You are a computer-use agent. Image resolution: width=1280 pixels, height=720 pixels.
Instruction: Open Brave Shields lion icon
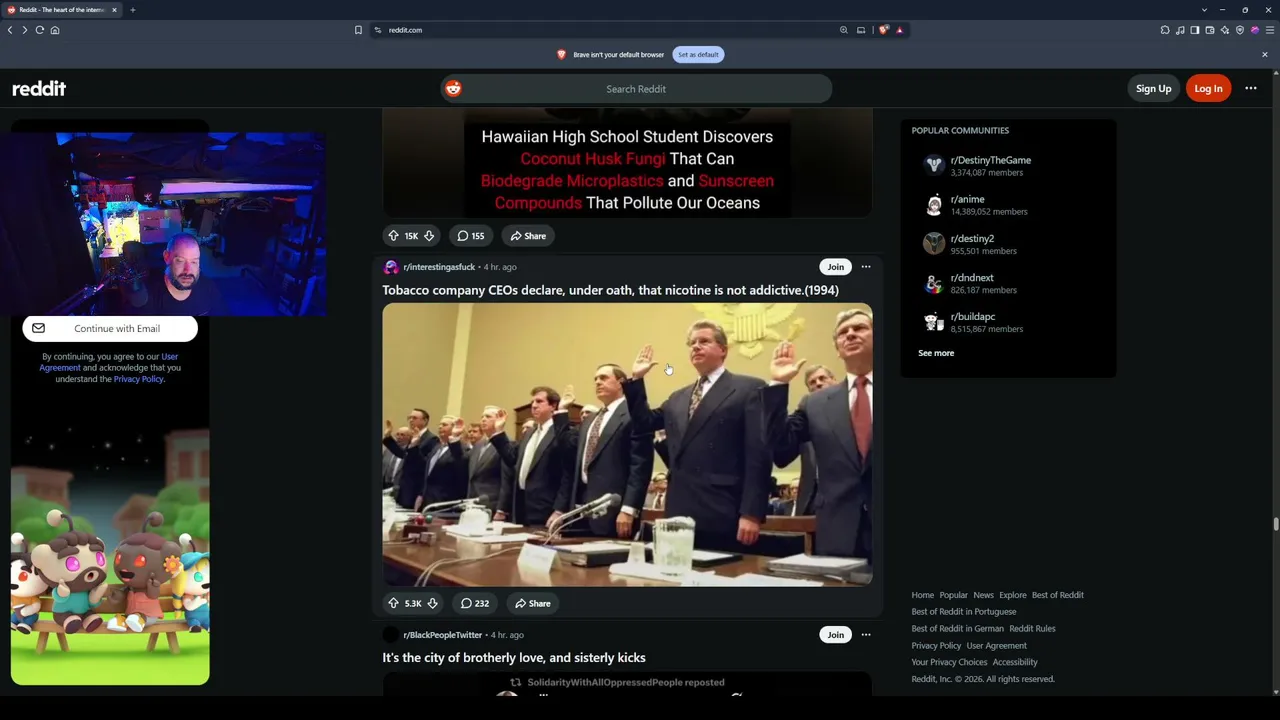tap(883, 30)
